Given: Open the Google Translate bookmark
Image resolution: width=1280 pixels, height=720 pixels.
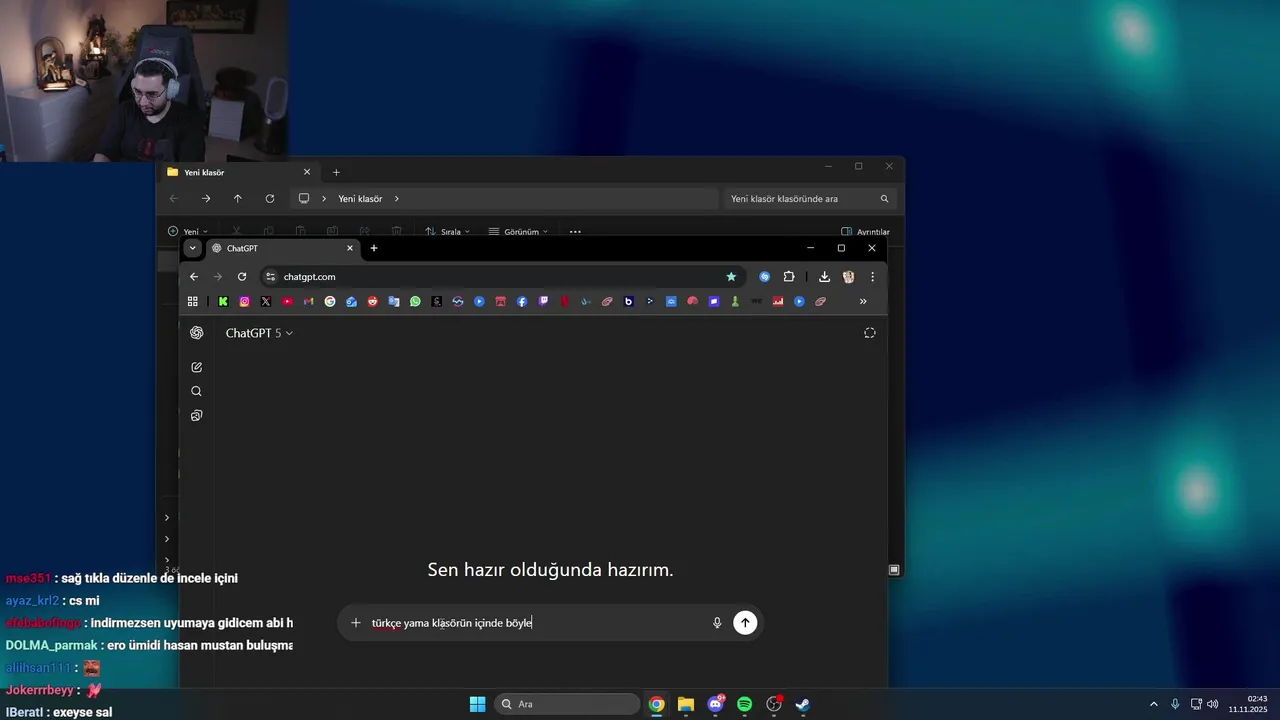Looking at the screenshot, I should 394,301.
